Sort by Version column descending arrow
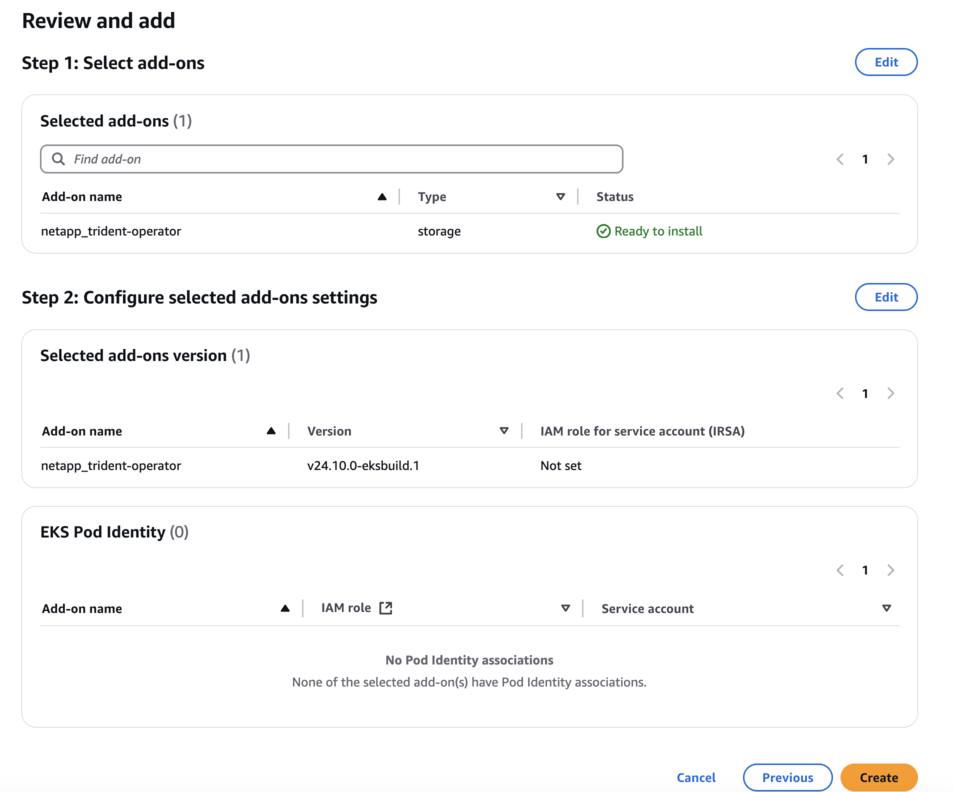The height and width of the screenshot is (792, 953). 504,431
